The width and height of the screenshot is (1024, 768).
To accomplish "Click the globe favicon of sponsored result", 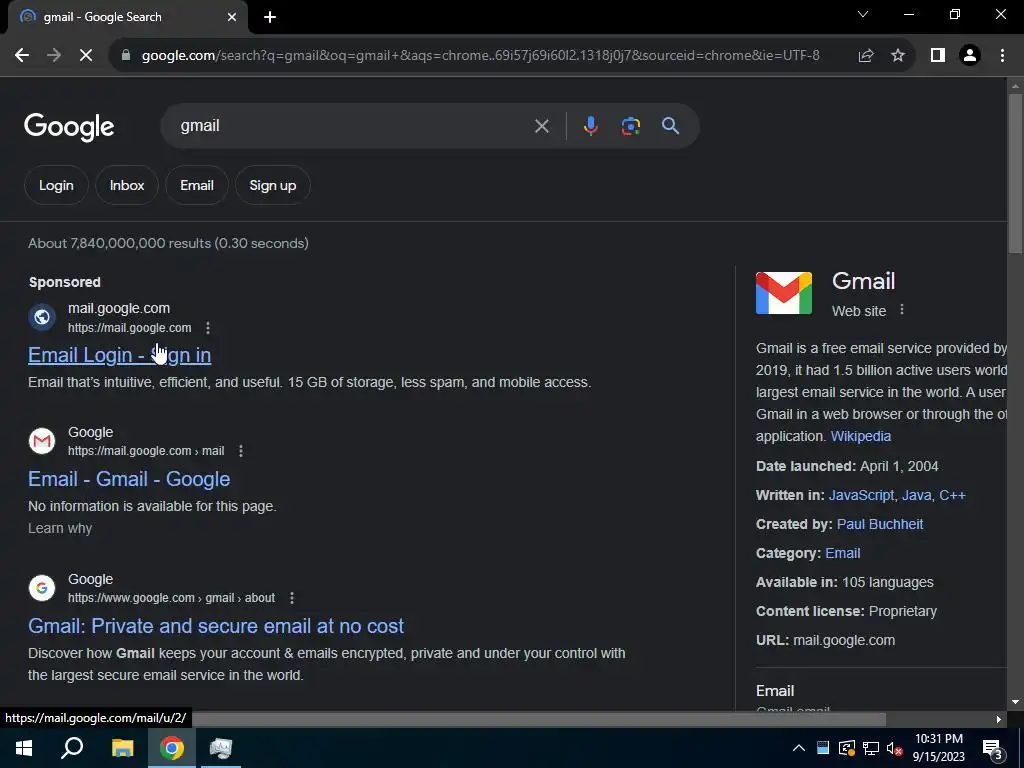I will [42, 317].
